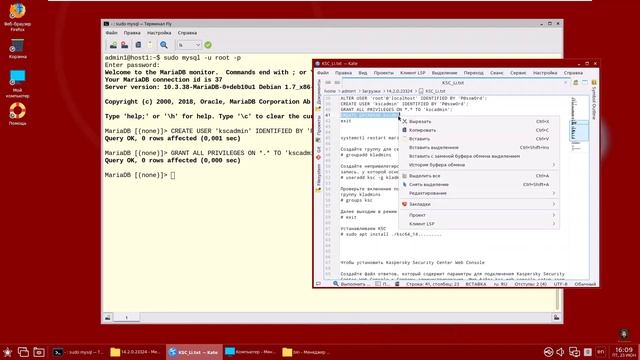Click new tab icon in terminal toolbar
Viewport: 640px width, 360px height.
coord(113,45)
